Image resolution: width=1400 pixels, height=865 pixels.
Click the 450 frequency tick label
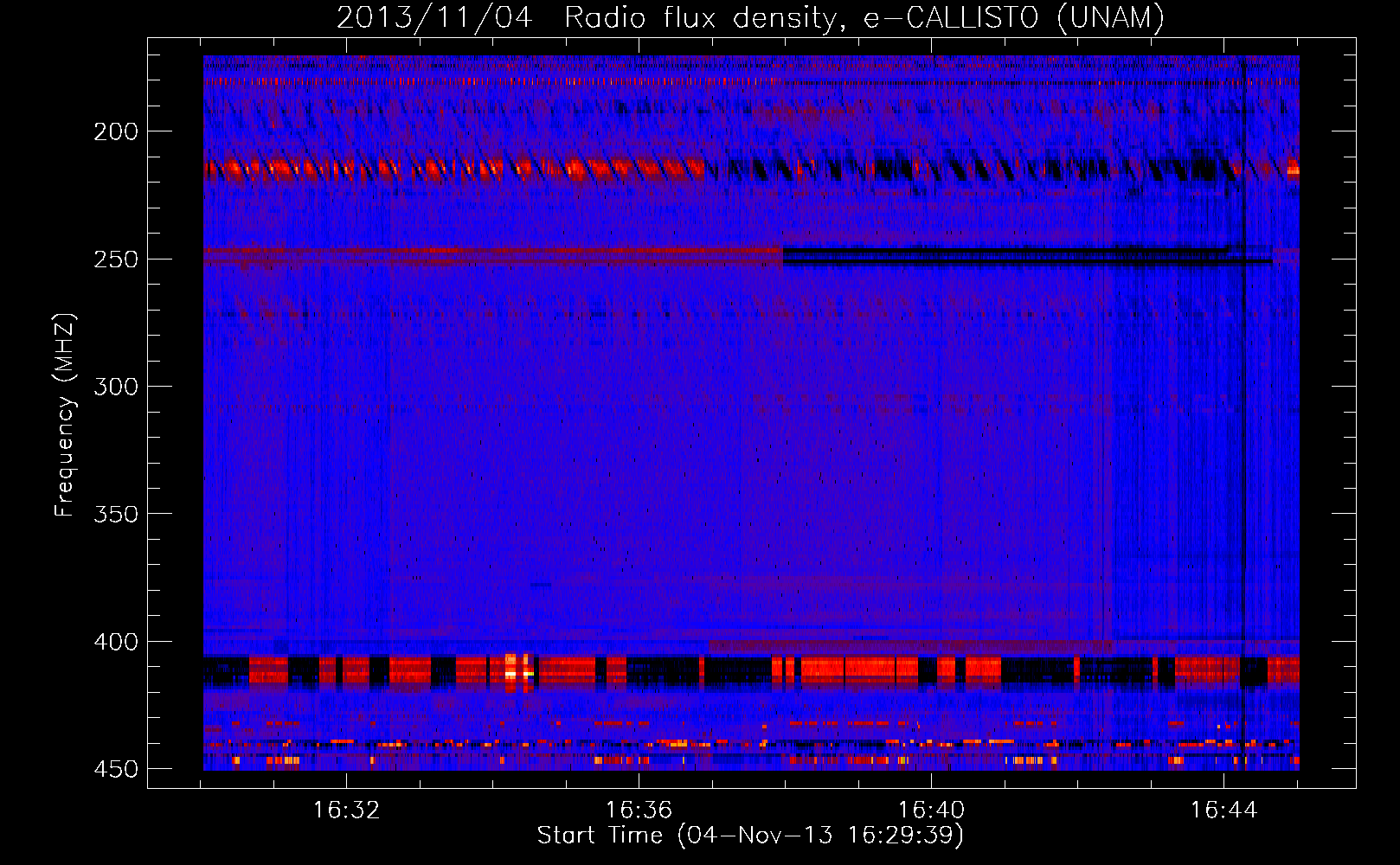pyautogui.click(x=116, y=769)
